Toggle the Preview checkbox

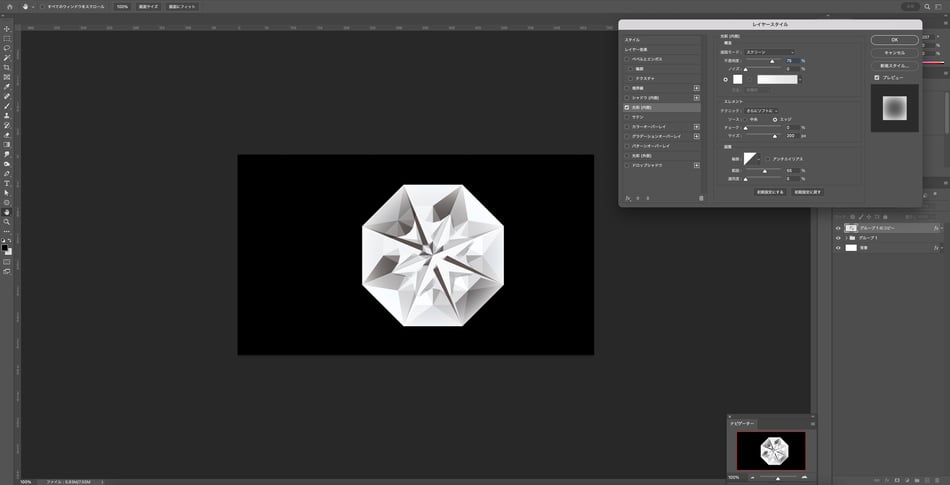pos(877,77)
